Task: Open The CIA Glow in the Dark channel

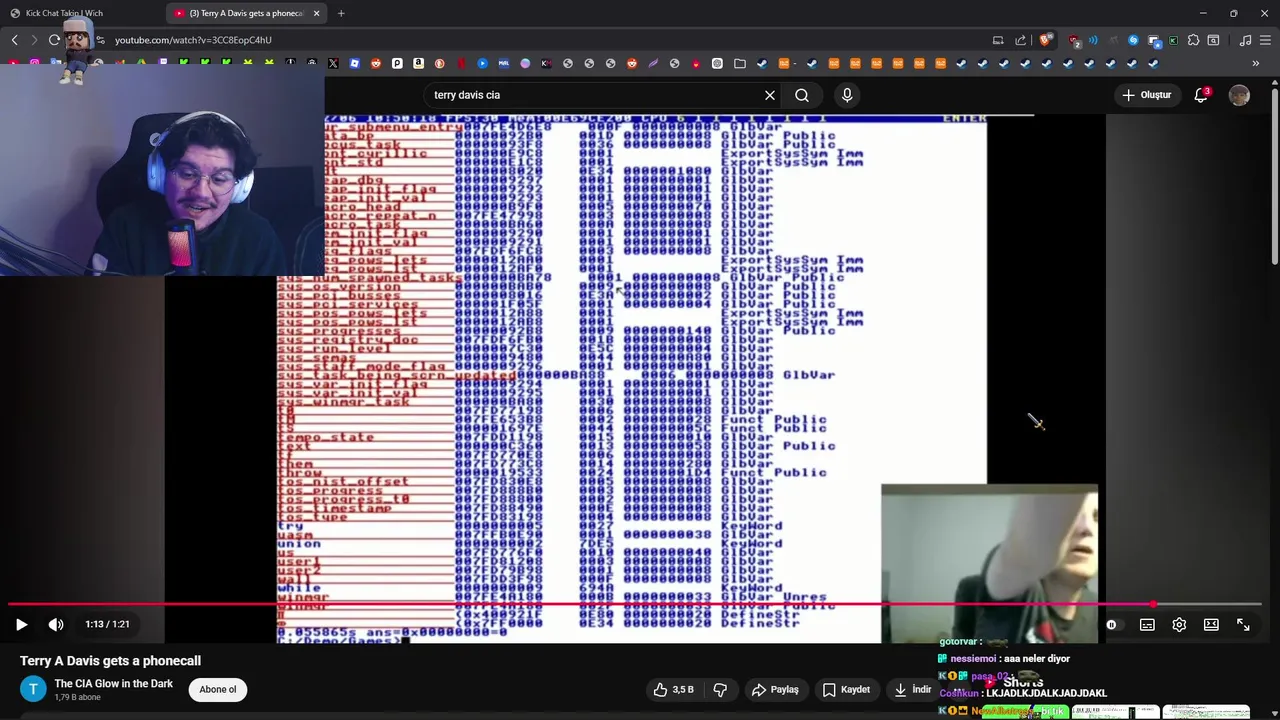Action: click(113, 684)
